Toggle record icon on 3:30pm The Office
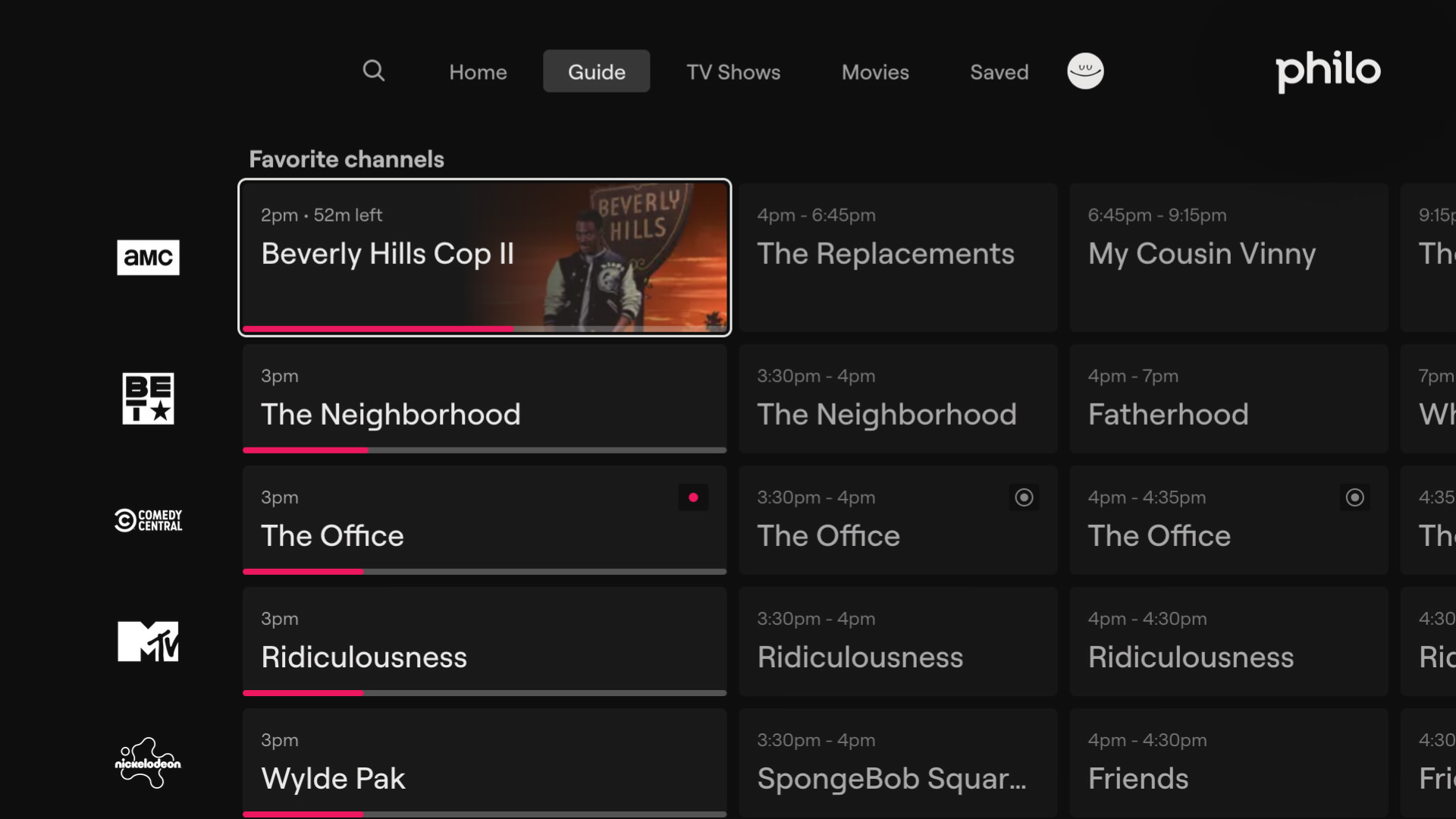Screen dimensions: 1456x819 [x=1024, y=497]
